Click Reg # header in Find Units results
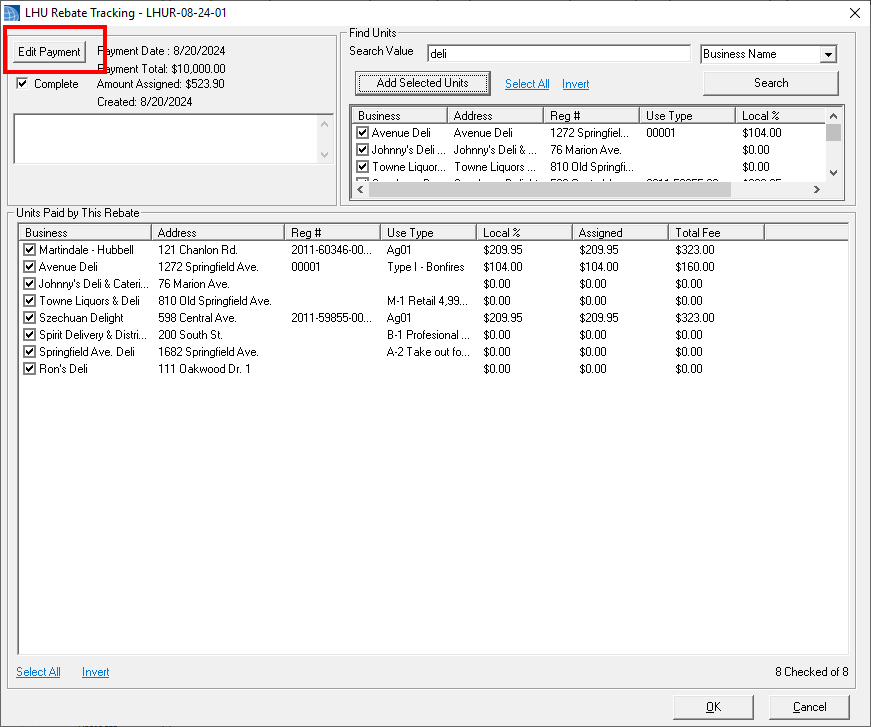The height and width of the screenshot is (727, 871). coord(592,116)
